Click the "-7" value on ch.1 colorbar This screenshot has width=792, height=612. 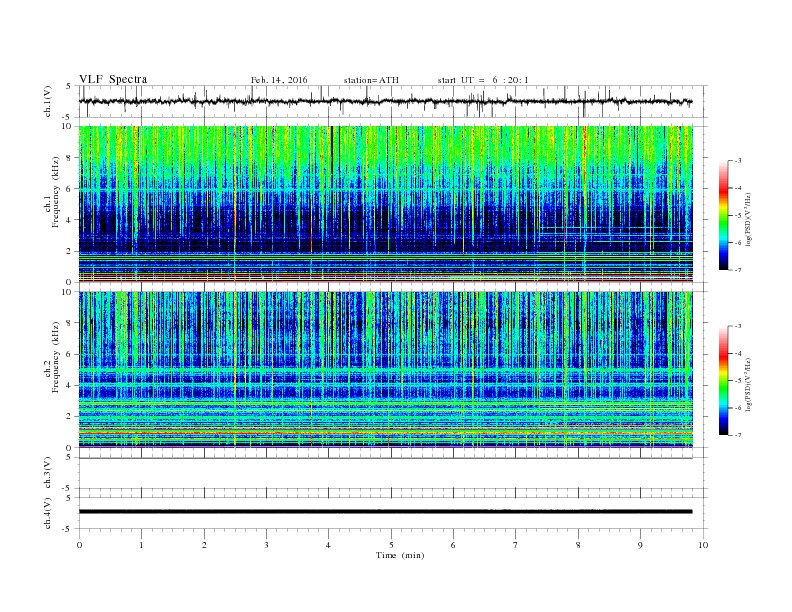(738, 270)
